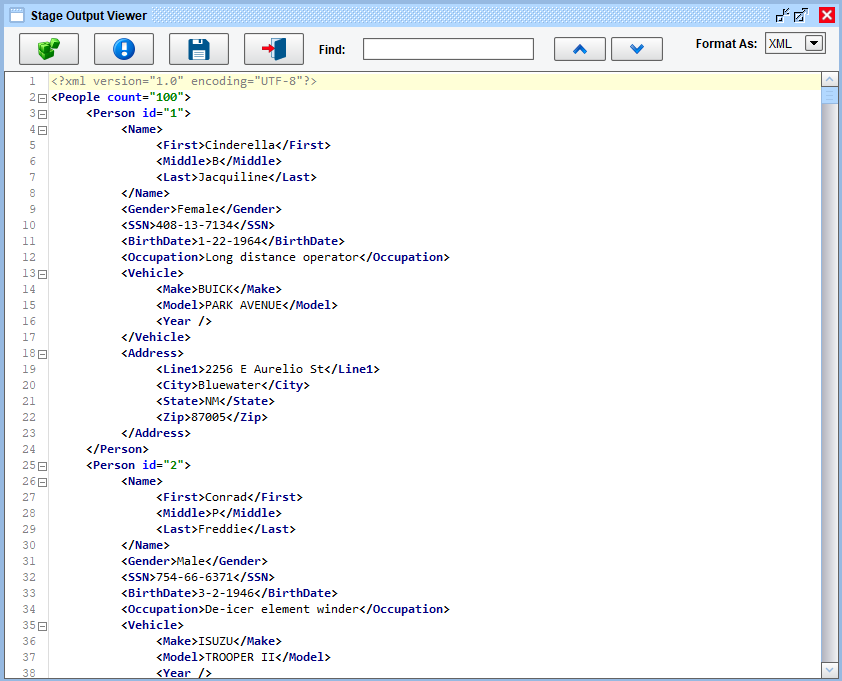The image size is (842, 681).
Task: Click the exit door icon with red arrow
Action: tap(274, 49)
